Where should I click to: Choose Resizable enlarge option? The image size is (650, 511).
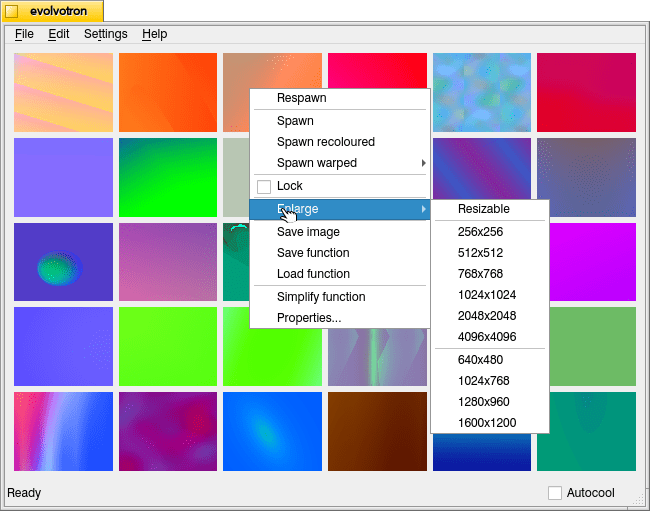[x=490, y=209]
